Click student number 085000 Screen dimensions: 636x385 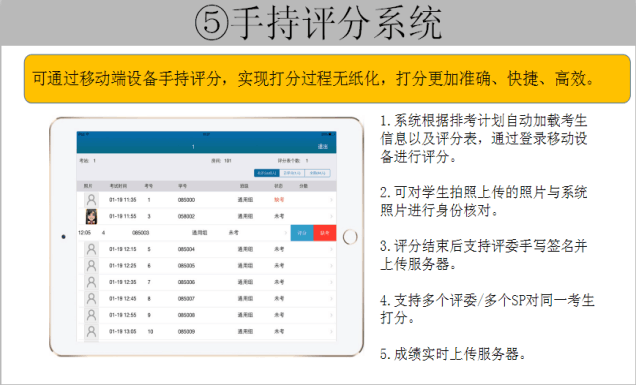click(186, 200)
